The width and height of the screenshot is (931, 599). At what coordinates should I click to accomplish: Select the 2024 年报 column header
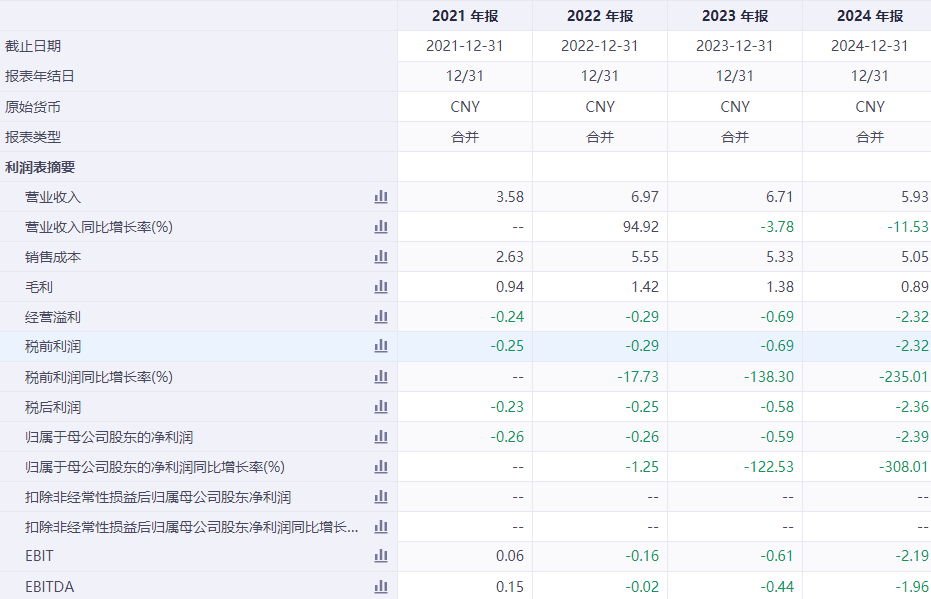(869, 16)
